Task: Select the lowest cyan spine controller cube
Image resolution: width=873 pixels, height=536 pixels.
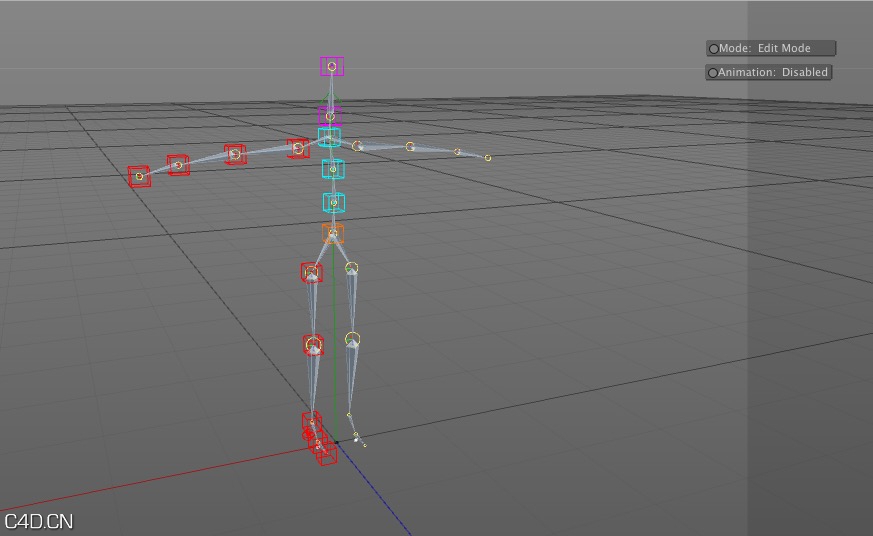Action: click(333, 203)
